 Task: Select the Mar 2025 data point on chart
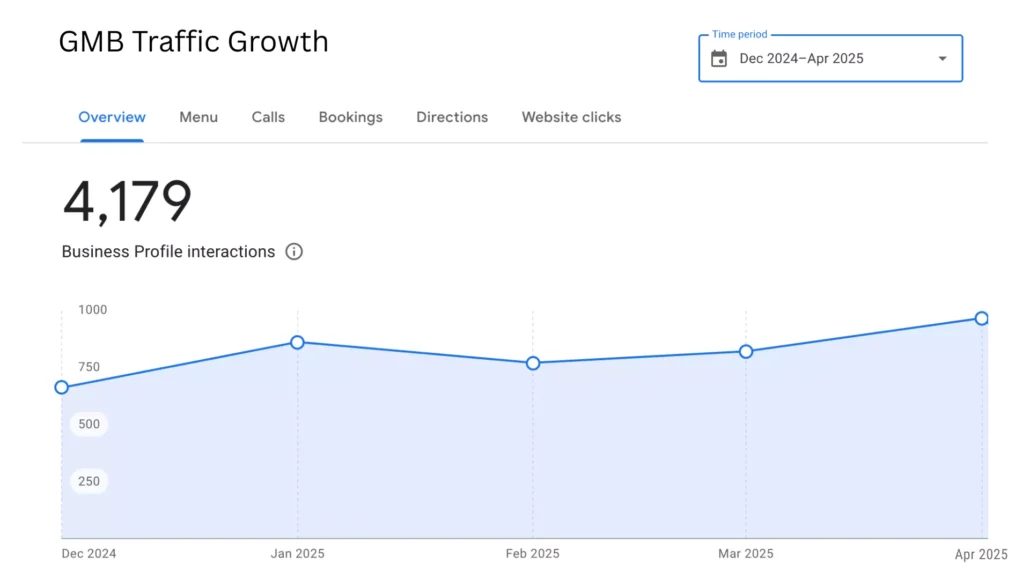point(746,352)
